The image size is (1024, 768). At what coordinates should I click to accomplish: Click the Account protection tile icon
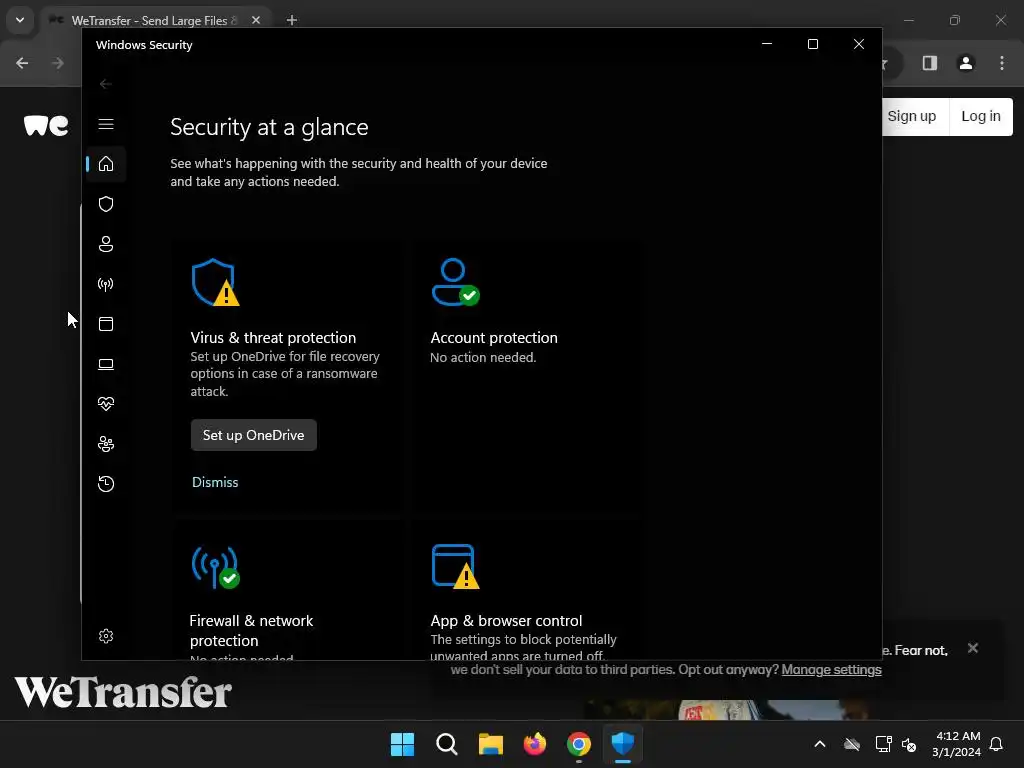(x=455, y=282)
